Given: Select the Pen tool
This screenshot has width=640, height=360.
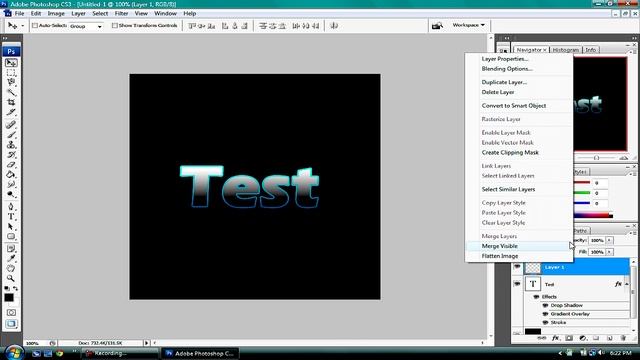Looking at the screenshot, I should pos(11,207).
